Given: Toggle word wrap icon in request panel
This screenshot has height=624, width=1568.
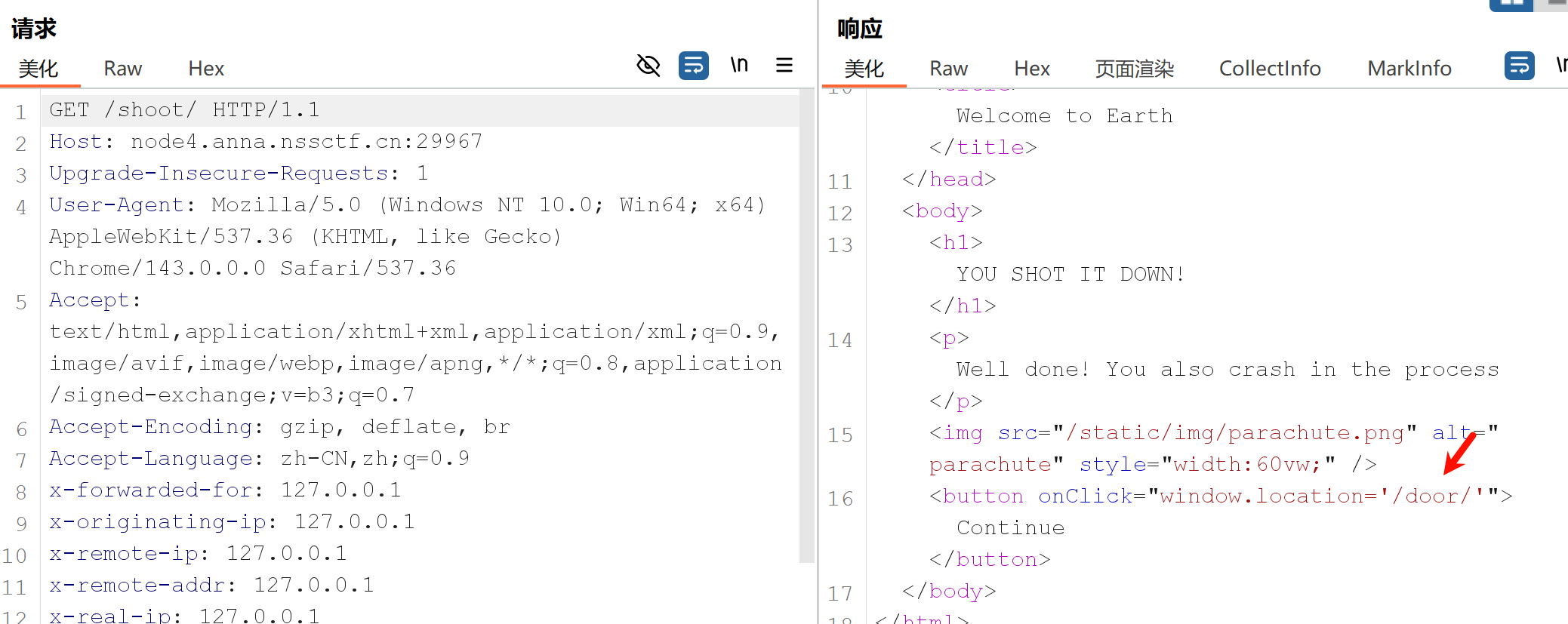Looking at the screenshot, I should pos(693,66).
